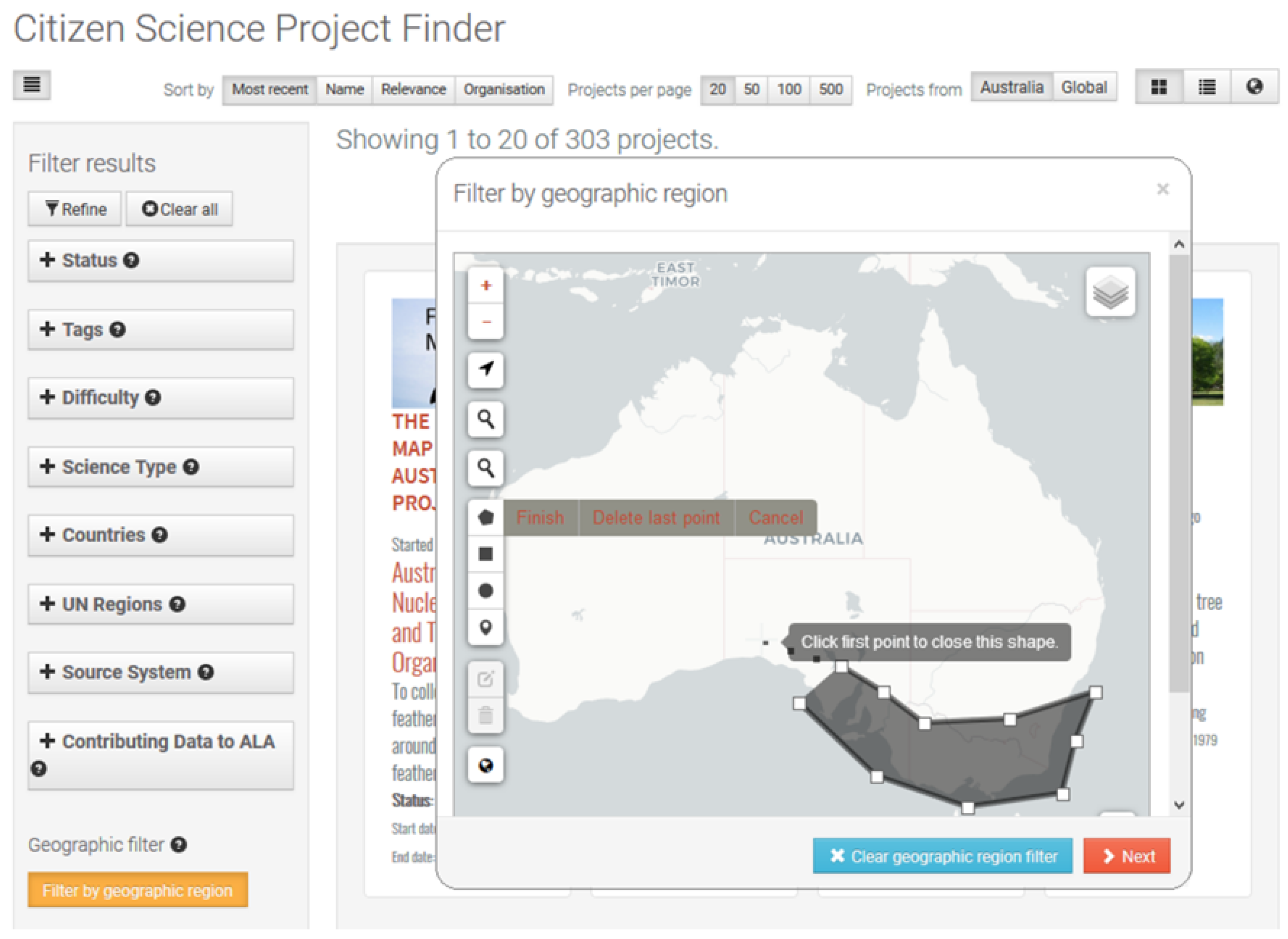The image size is (1288, 939).
Task: Select the polygon draw tool
Action: pyautogui.click(x=486, y=518)
